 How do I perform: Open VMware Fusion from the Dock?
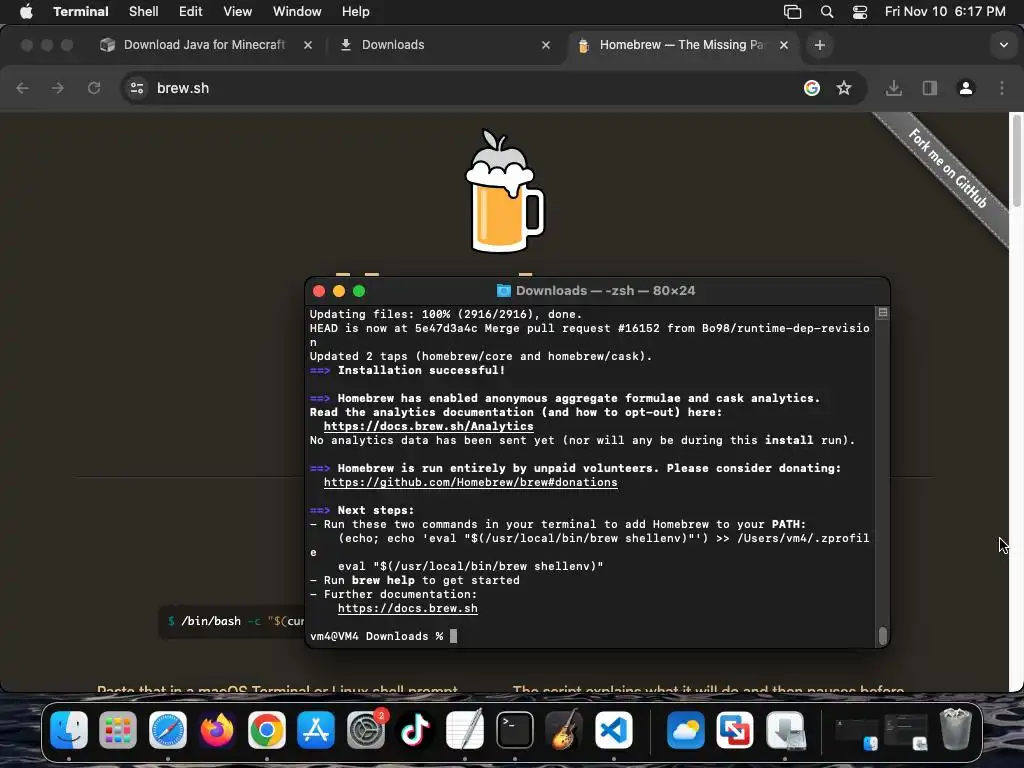[x=735, y=729]
